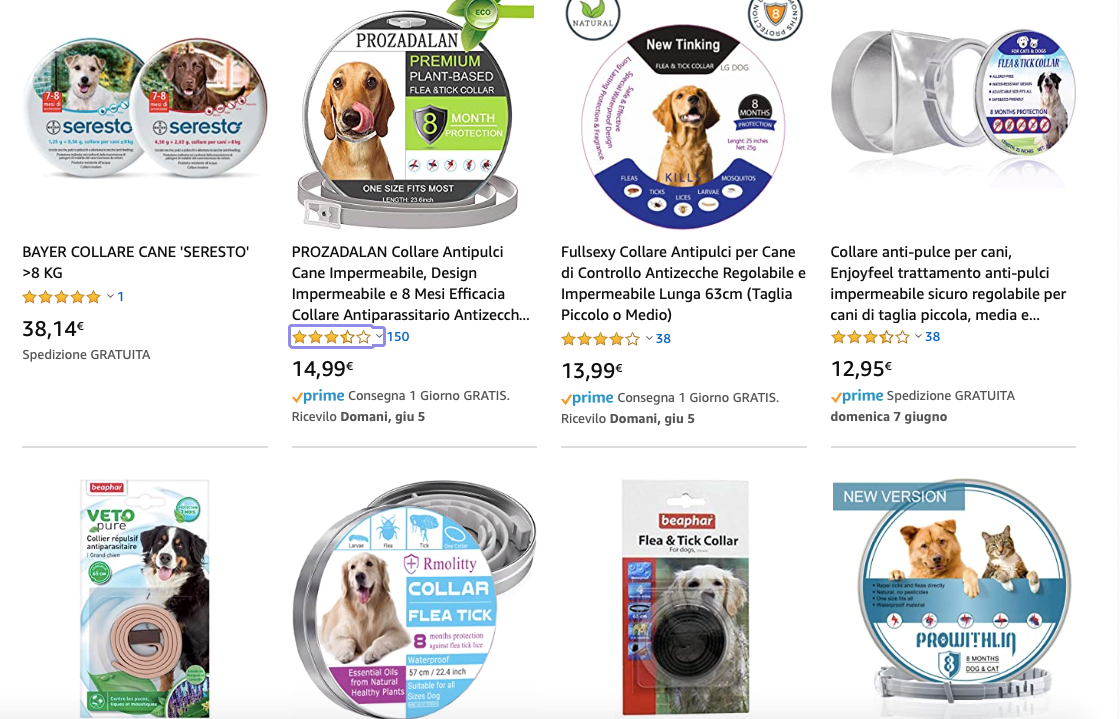This screenshot has width=1120, height=719.
Task: Open BAYER COLLARE CANE 'SERESTO' title link
Action: pos(136,262)
